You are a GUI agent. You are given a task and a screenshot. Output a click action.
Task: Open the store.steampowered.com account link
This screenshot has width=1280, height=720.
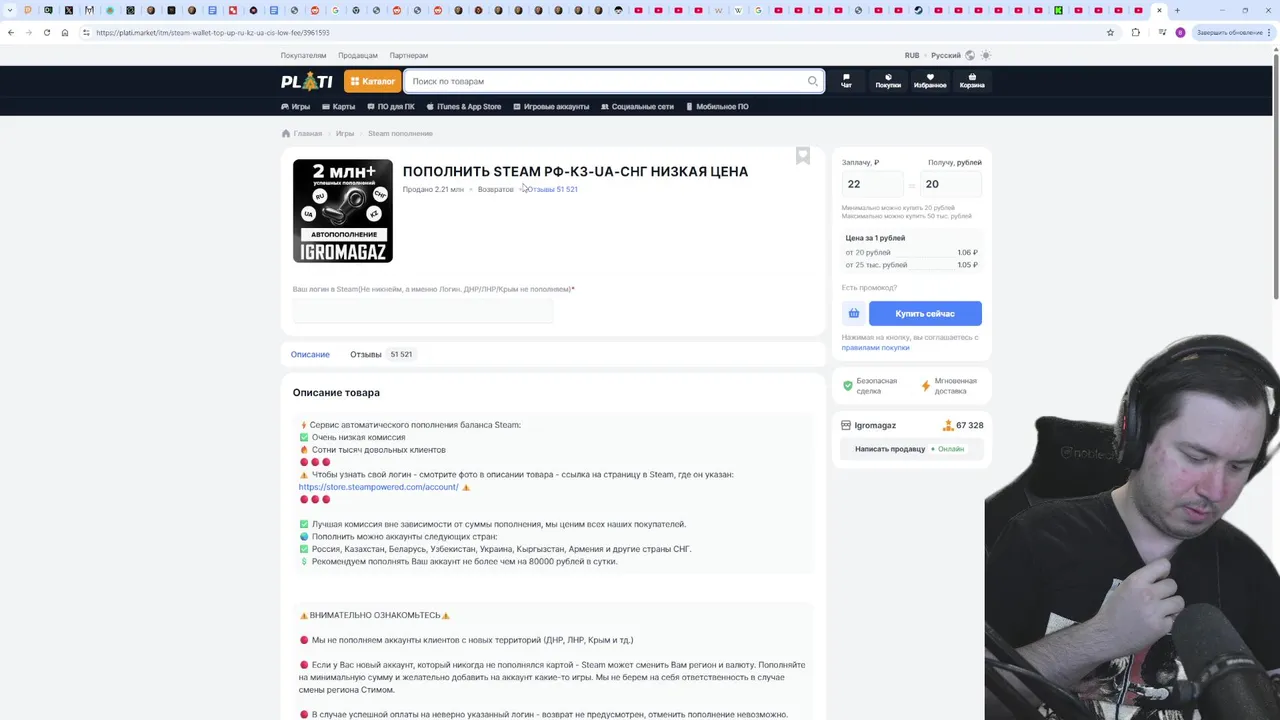pyautogui.click(x=378, y=487)
